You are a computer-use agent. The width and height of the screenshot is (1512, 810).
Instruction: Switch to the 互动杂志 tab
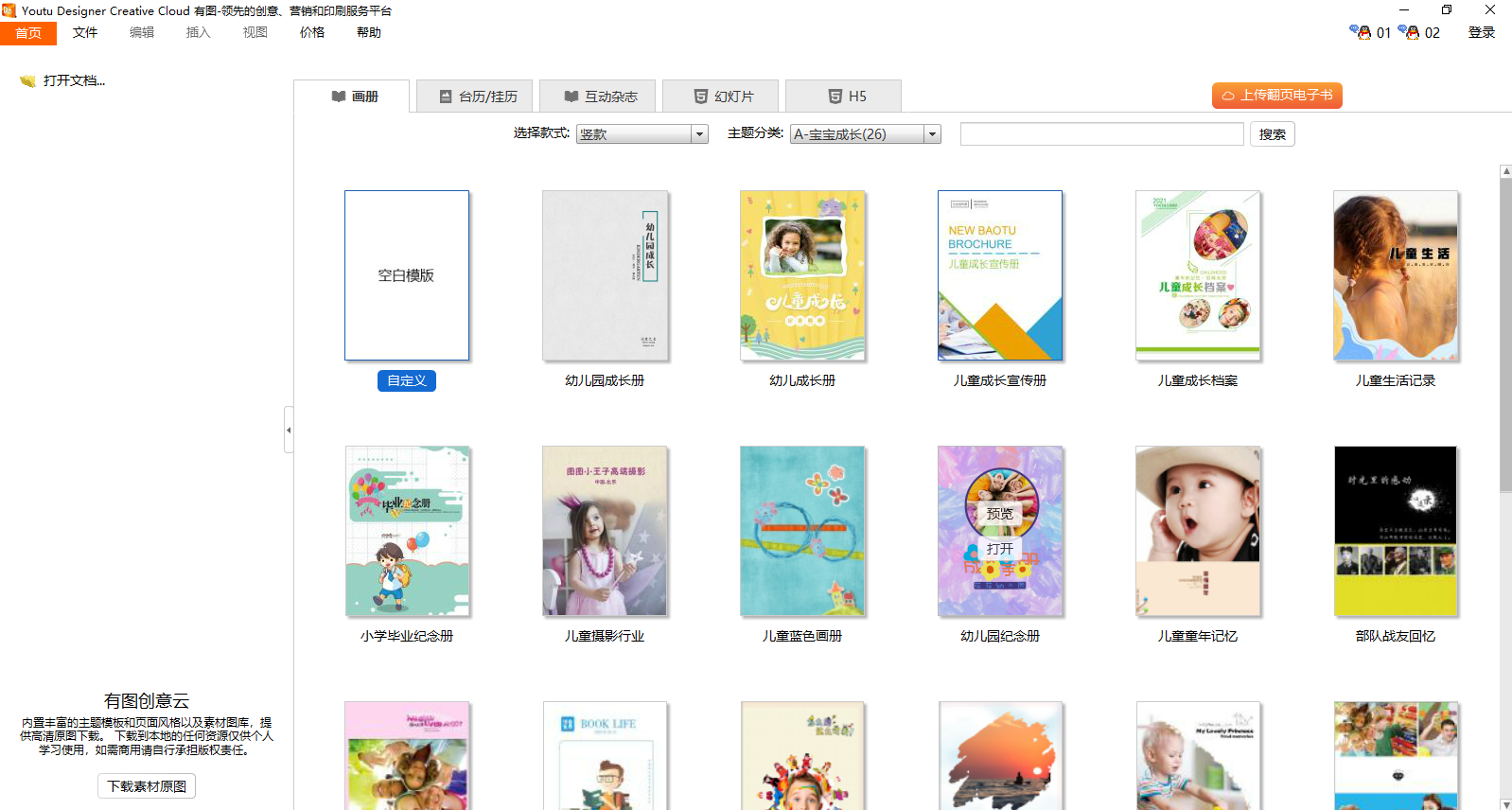[600, 97]
